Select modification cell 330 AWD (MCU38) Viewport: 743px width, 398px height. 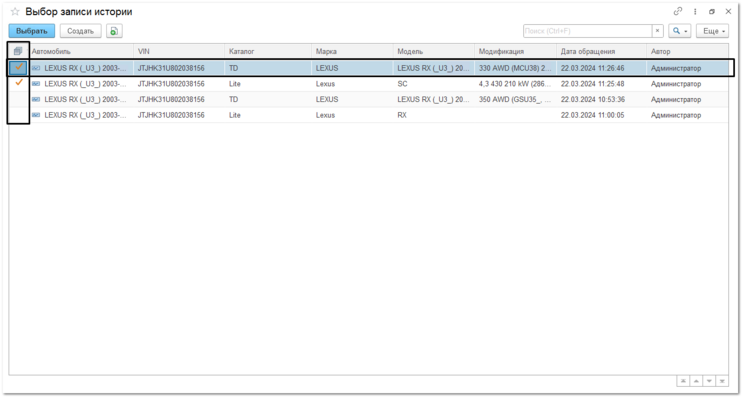pos(516,68)
